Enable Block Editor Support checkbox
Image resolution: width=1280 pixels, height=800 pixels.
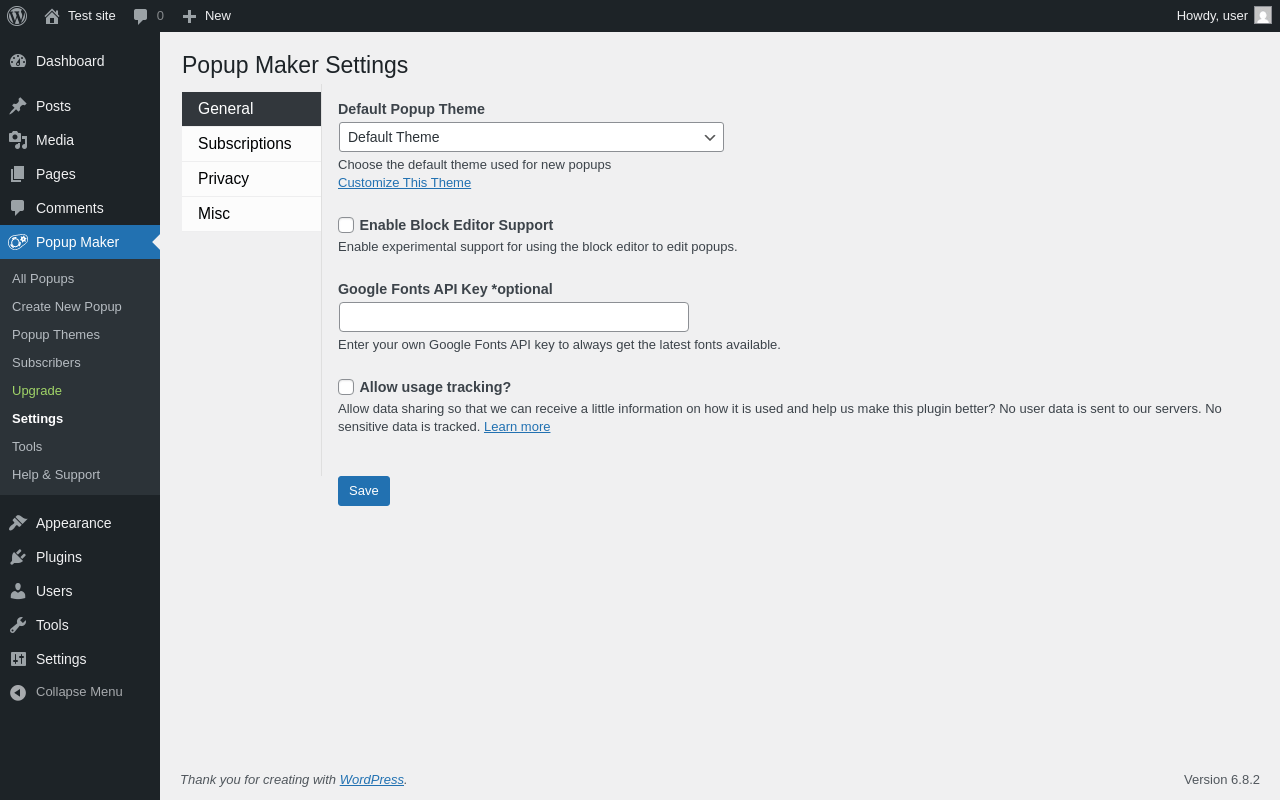[346, 225]
